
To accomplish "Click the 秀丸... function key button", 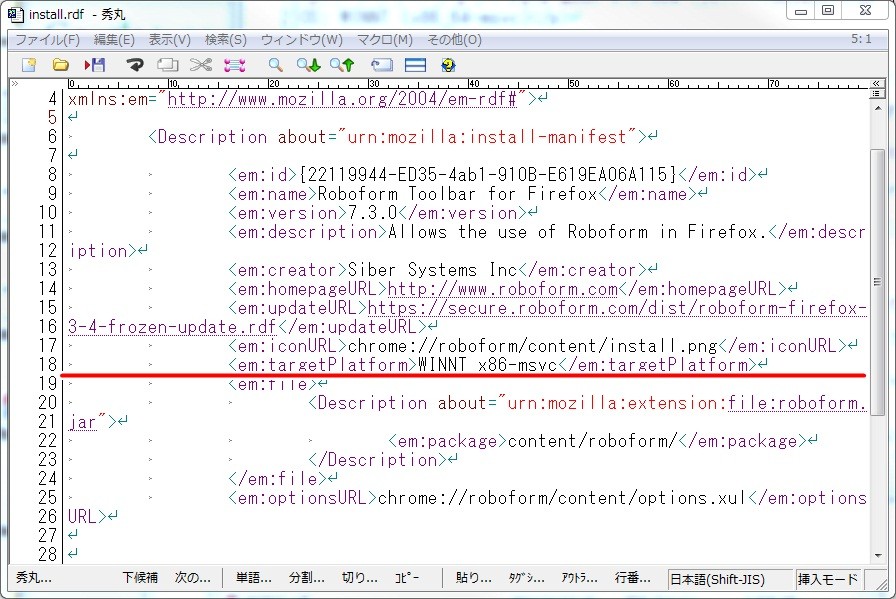I will [34, 578].
